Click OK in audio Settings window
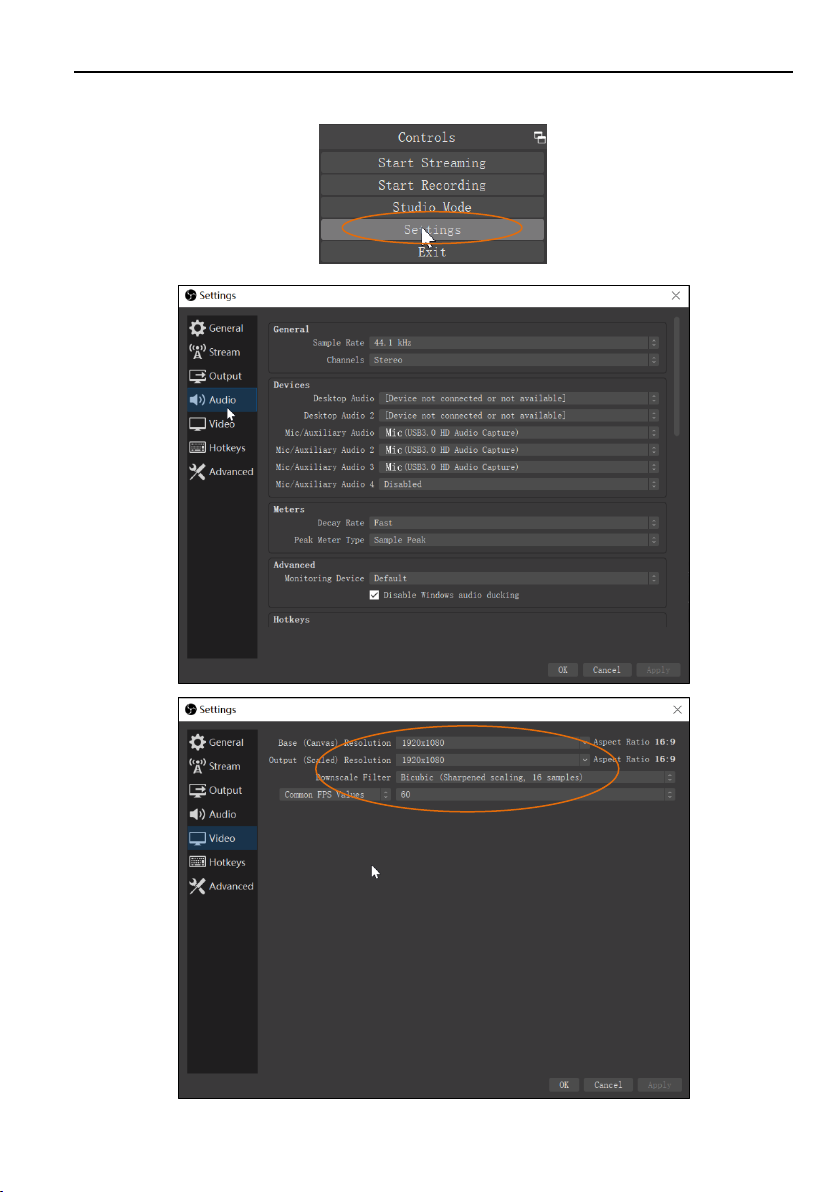Image resolution: width=840 pixels, height=1192 pixels. 563,670
